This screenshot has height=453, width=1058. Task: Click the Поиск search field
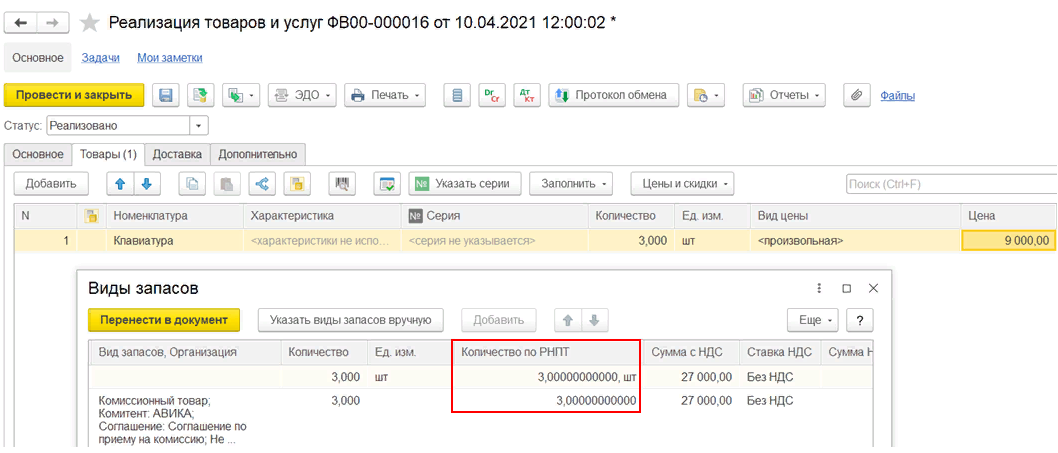pos(950,184)
